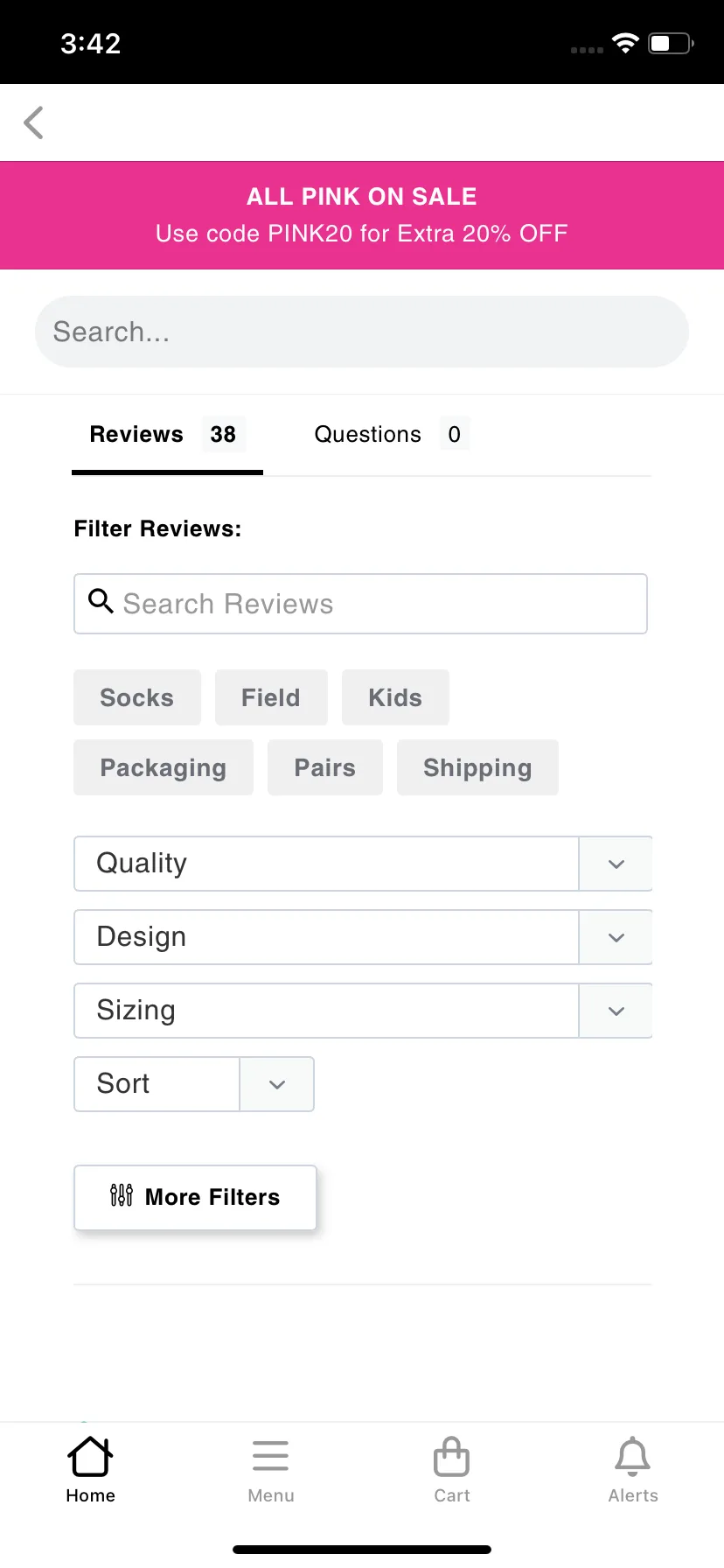Expand the Sizing dropdown chevron
The width and height of the screenshot is (724, 1568).
click(616, 1011)
